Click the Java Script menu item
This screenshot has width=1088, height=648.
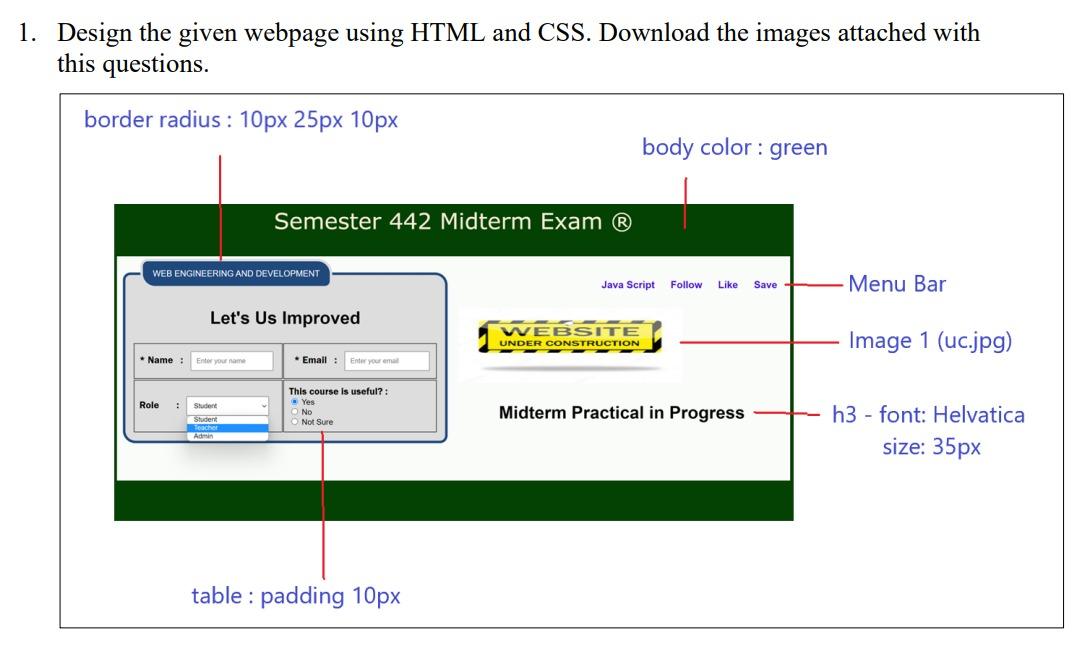tap(628, 284)
